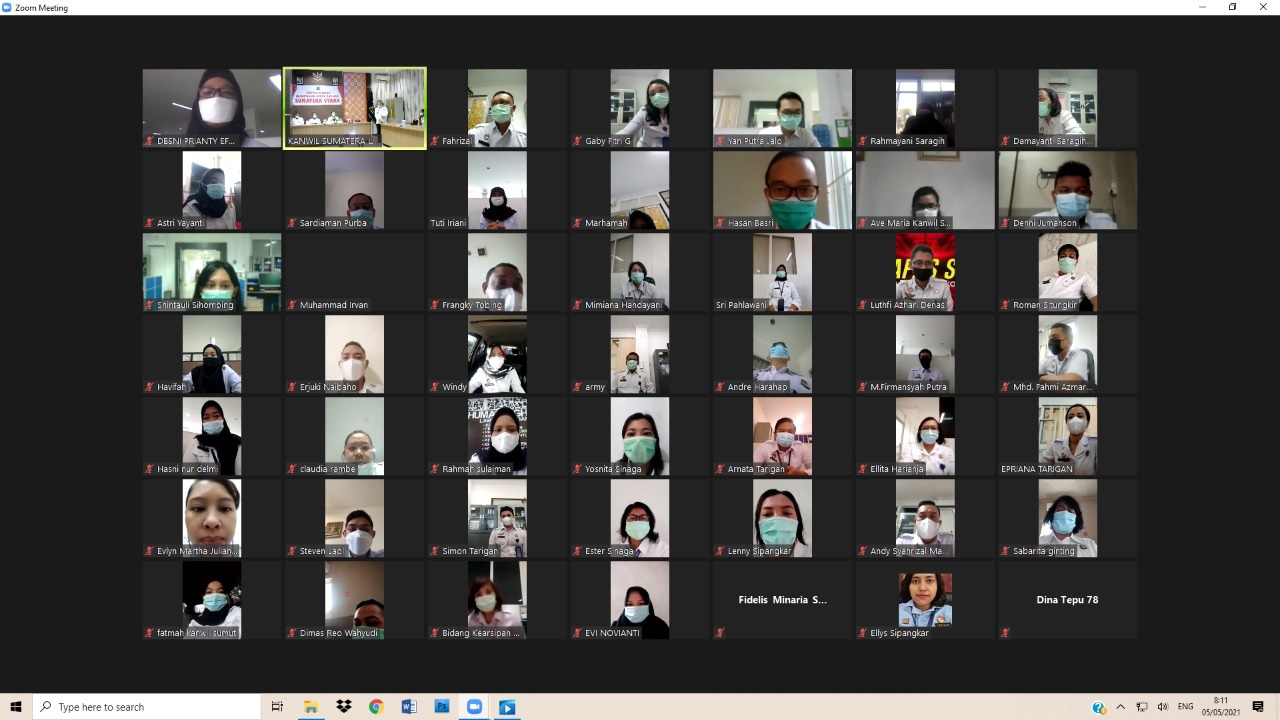Click muted mic icon next to Muhammad Irvan
The width and height of the screenshot is (1280, 720).
[x=292, y=305]
